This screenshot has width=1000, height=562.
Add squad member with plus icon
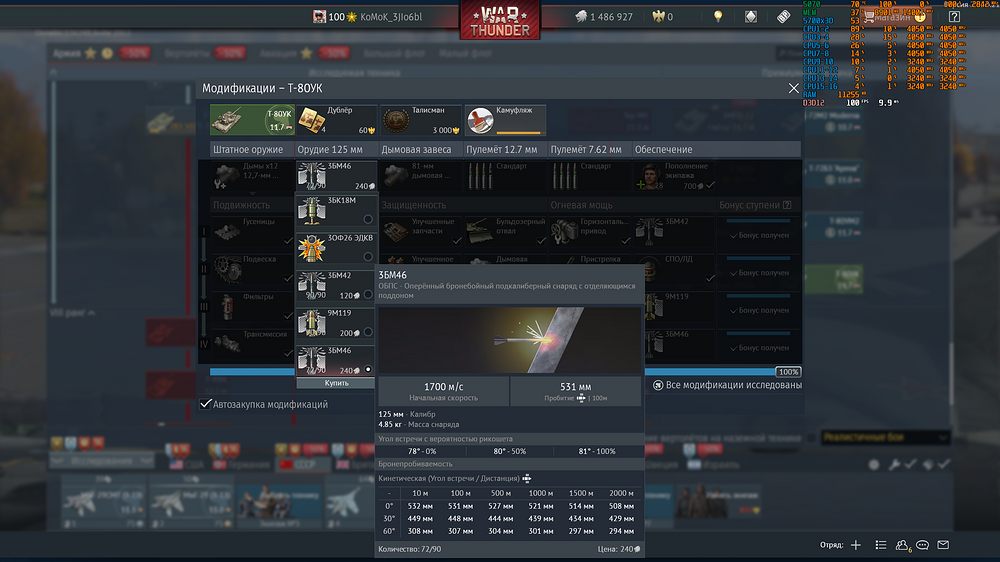(856, 545)
